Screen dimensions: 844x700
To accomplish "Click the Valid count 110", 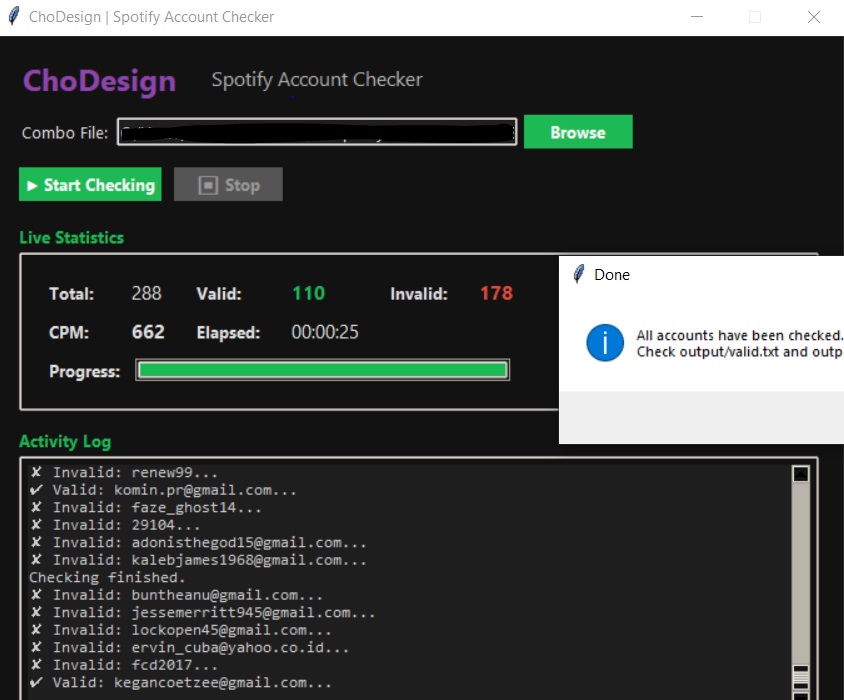I will 308,293.
